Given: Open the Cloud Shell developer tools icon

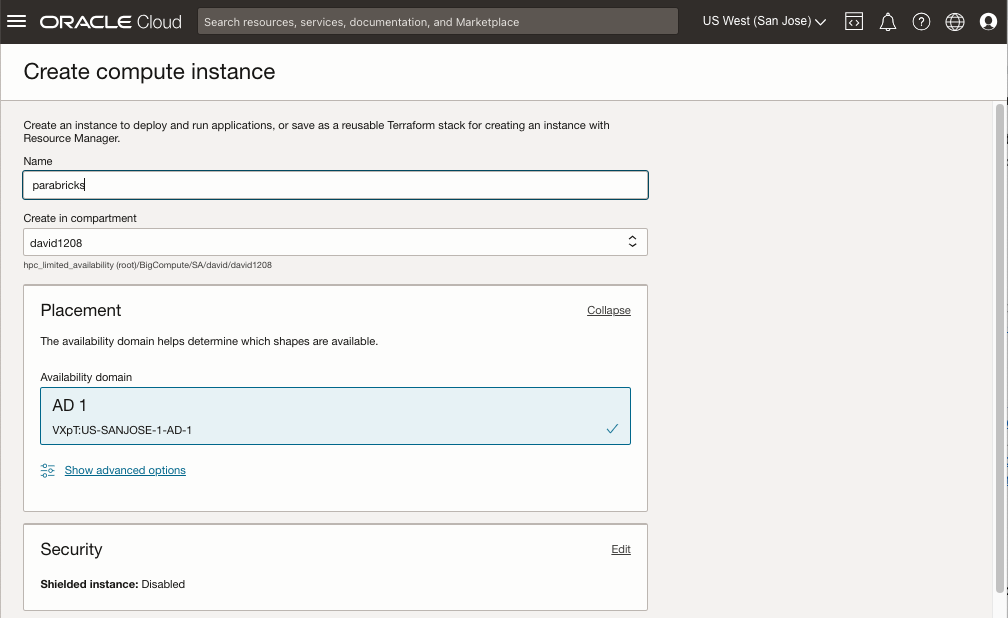Looking at the screenshot, I should pos(854,21).
